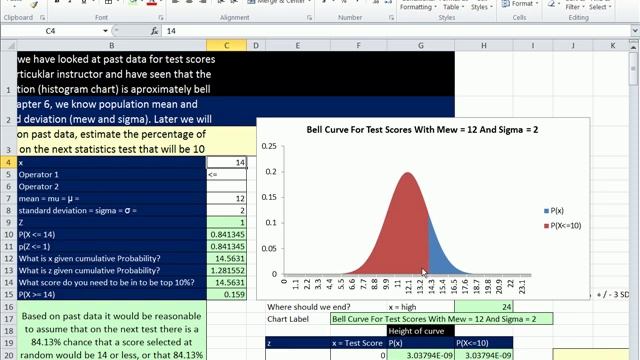Select the P(X >= 14) result 0.159
The image size is (640, 360).
227,294
